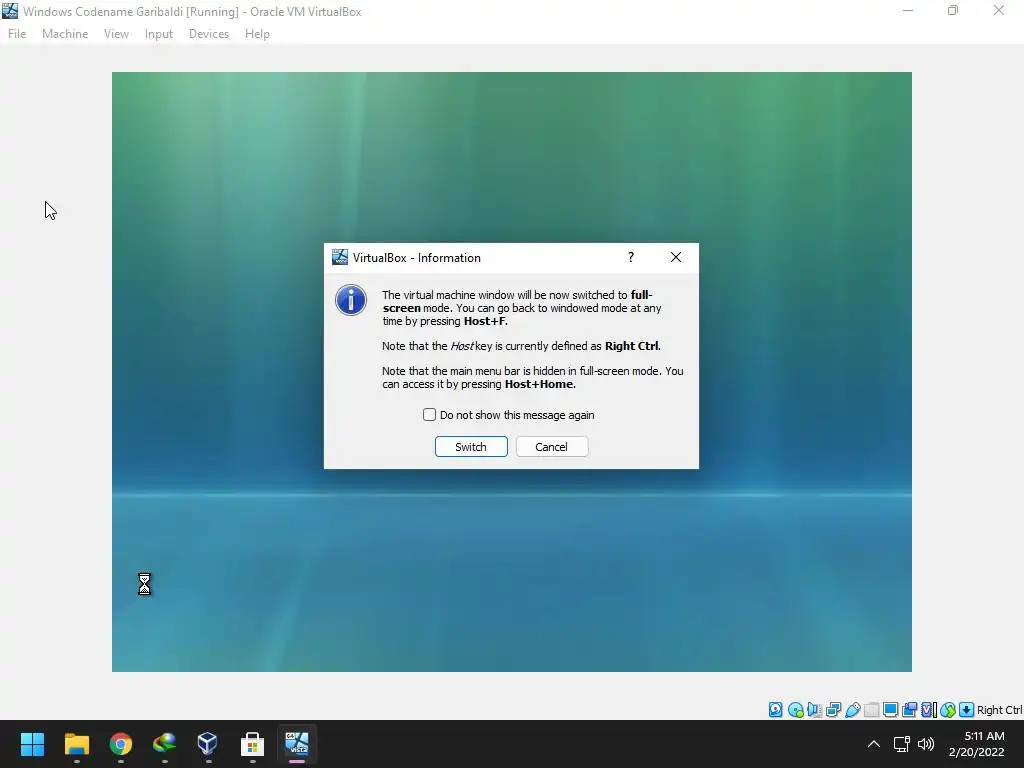The height and width of the screenshot is (768, 1024).
Task: Open the Devices menu
Action: coord(209,34)
